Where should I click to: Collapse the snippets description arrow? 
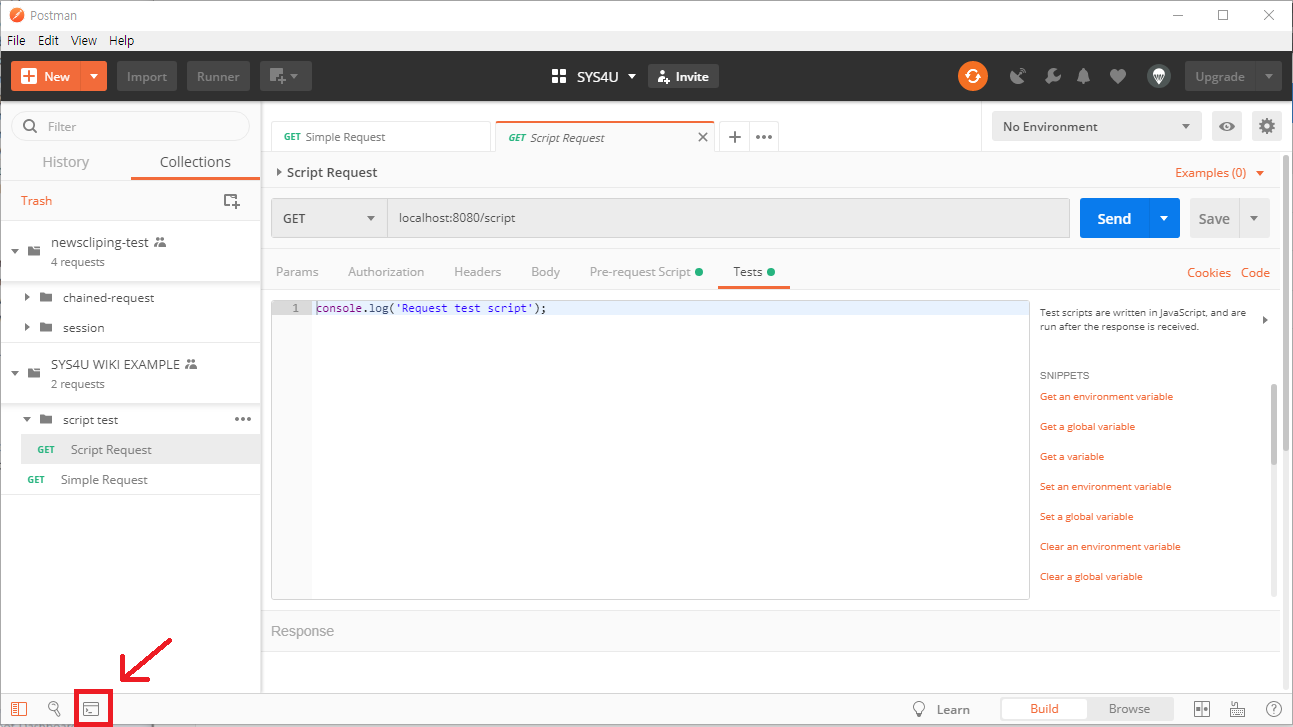1265,320
